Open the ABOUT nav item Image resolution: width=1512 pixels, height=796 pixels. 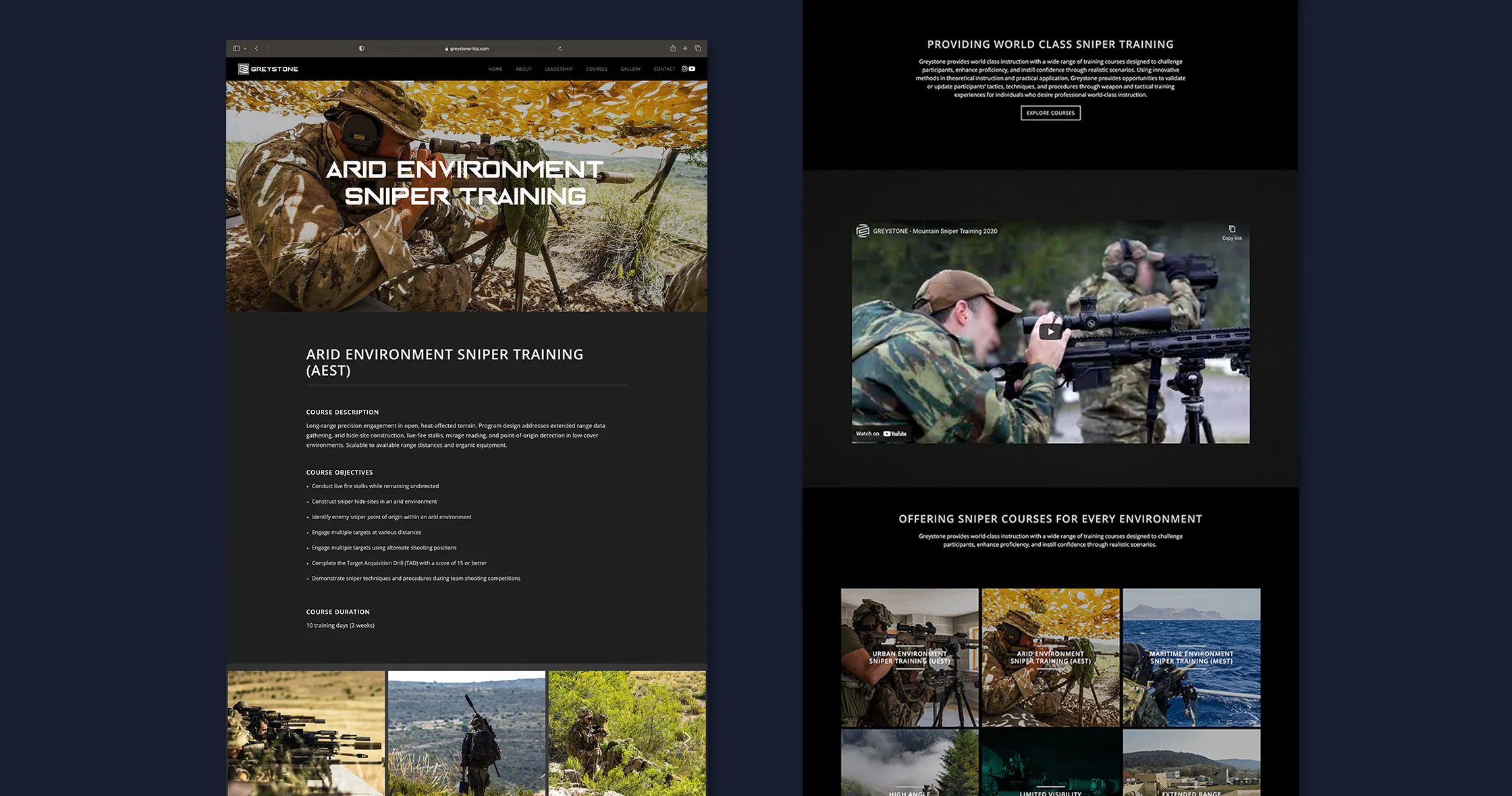524,69
